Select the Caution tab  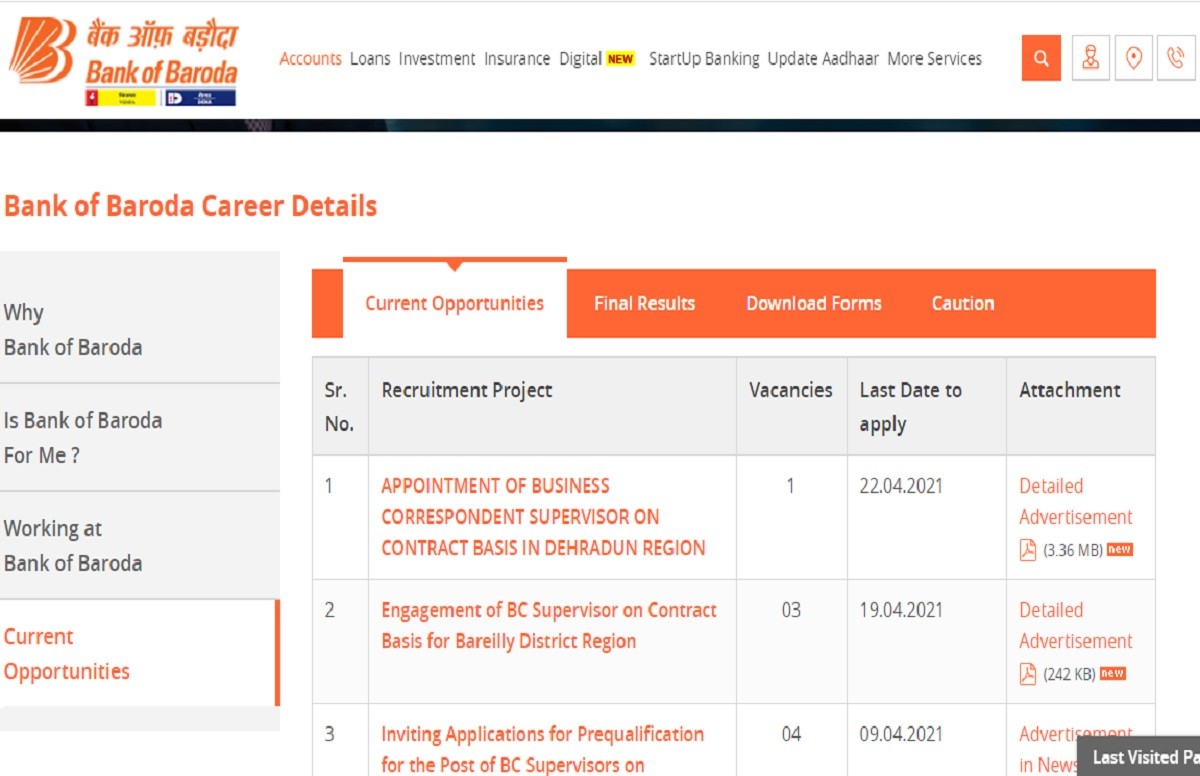click(963, 304)
